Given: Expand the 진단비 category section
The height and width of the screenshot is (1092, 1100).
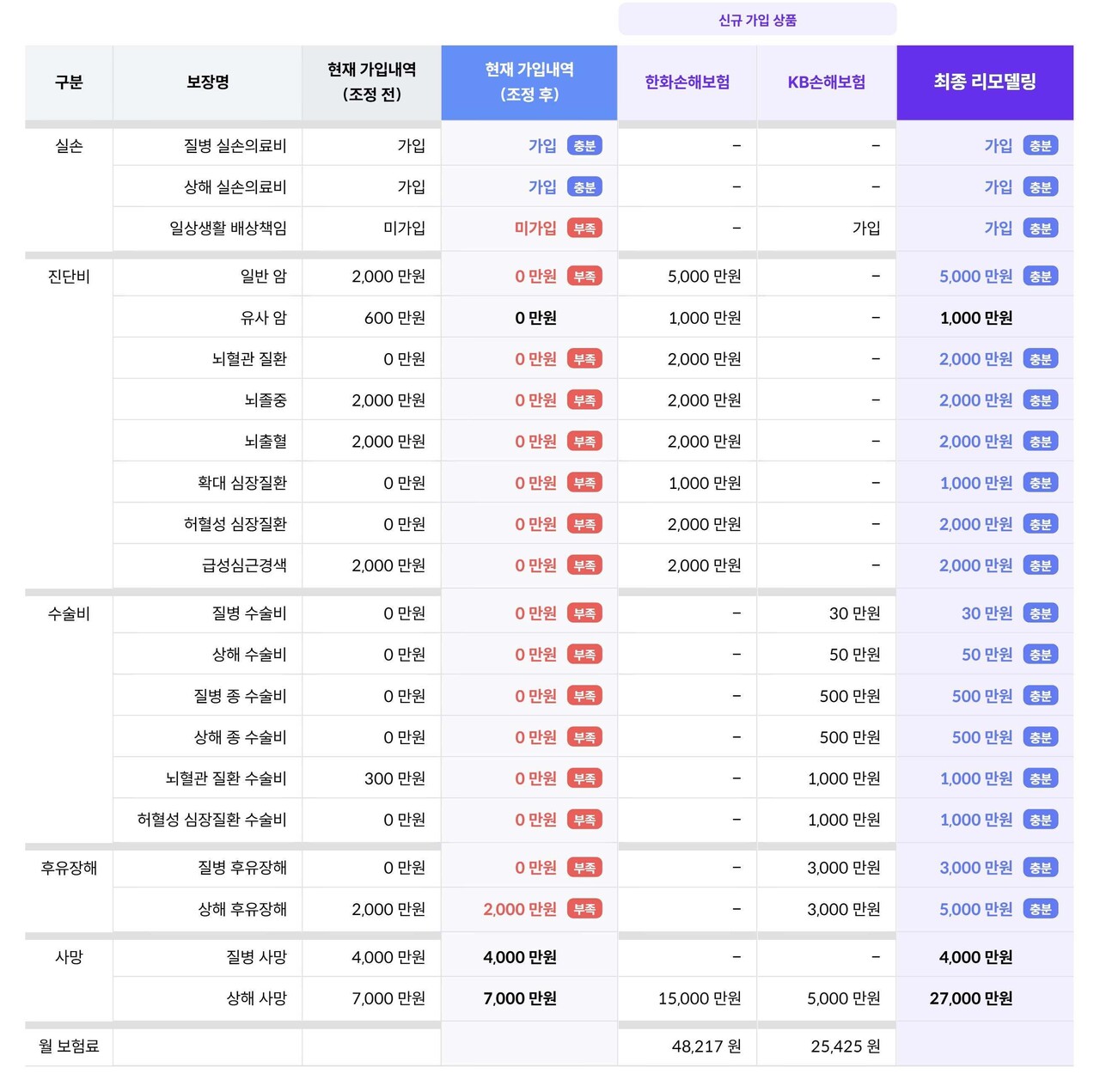Looking at the screenshot, I should click(68, 277).
